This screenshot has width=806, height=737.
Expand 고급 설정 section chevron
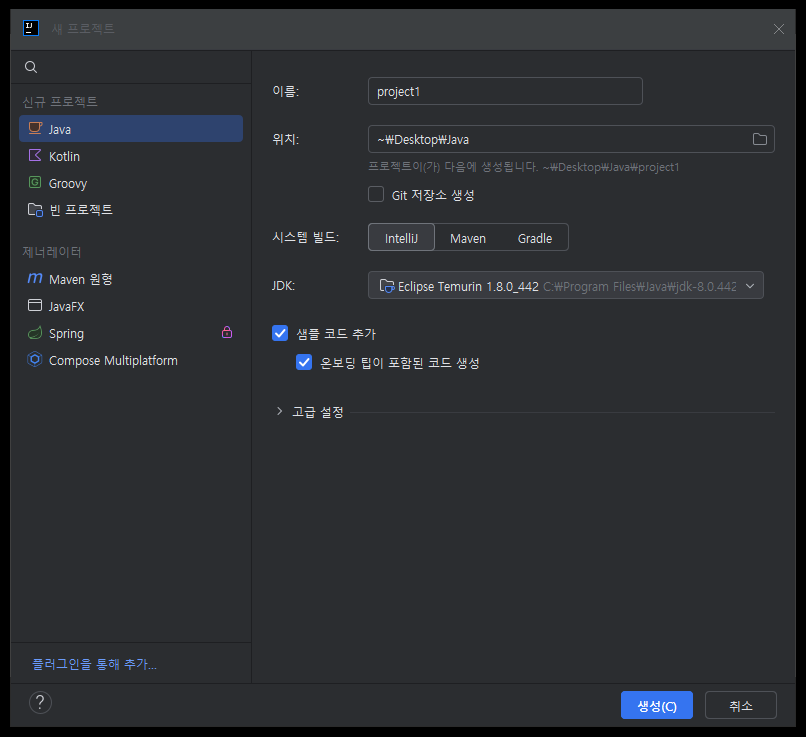[279, 411]
